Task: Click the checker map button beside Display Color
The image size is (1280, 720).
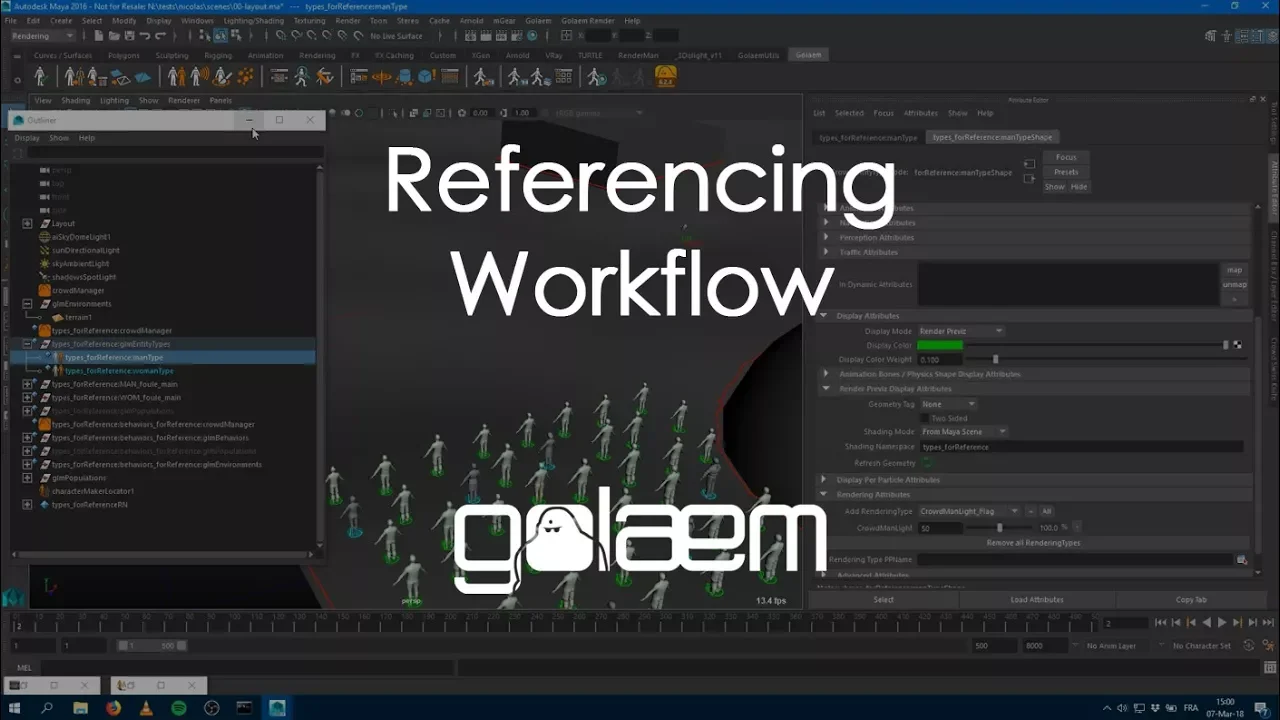Action: (x=1238, y=345)
